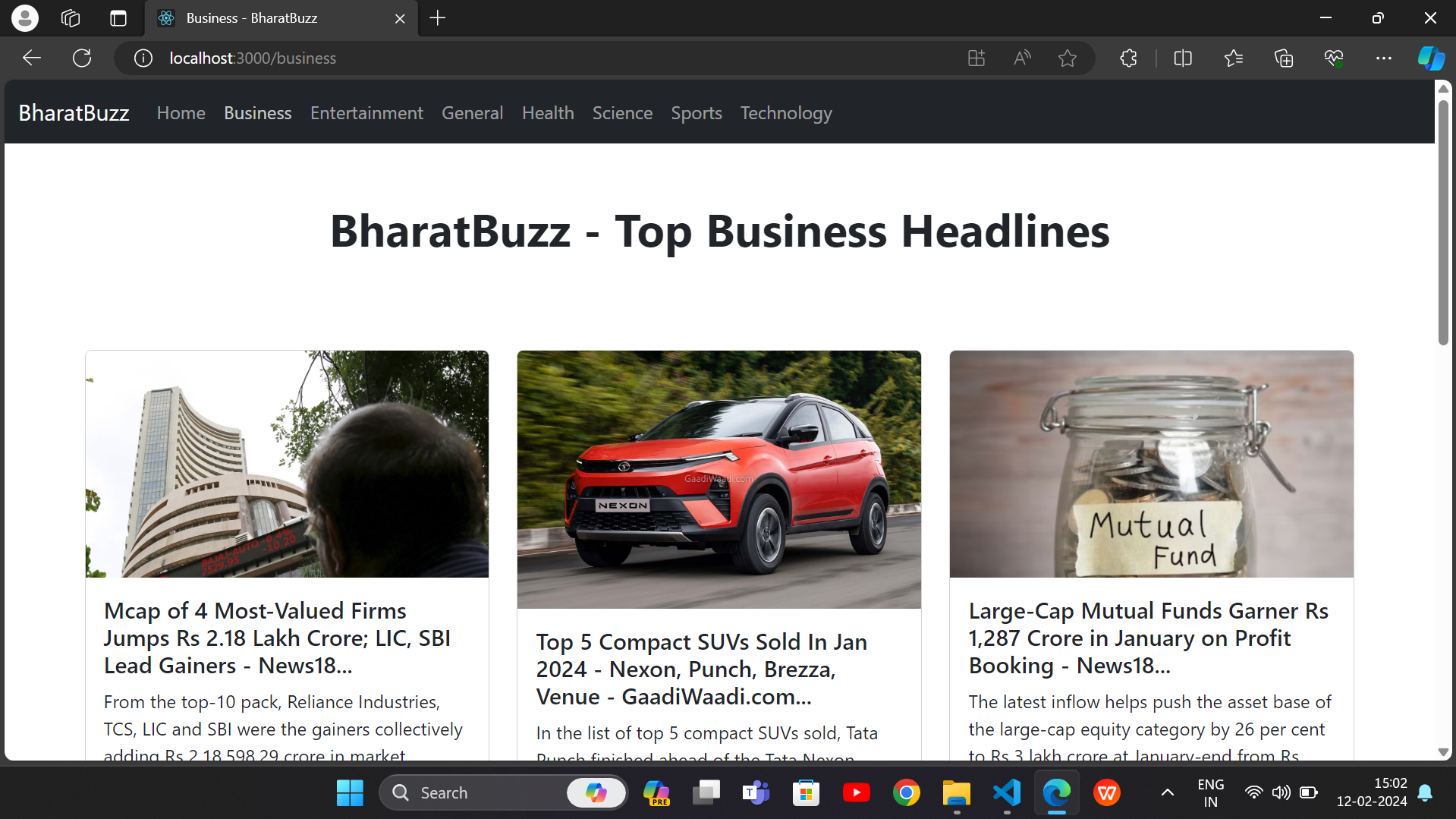The width and height of the screenshot is (1456, 819).
Task: Go to the Home nav link
Action: [x=181, y=113]
